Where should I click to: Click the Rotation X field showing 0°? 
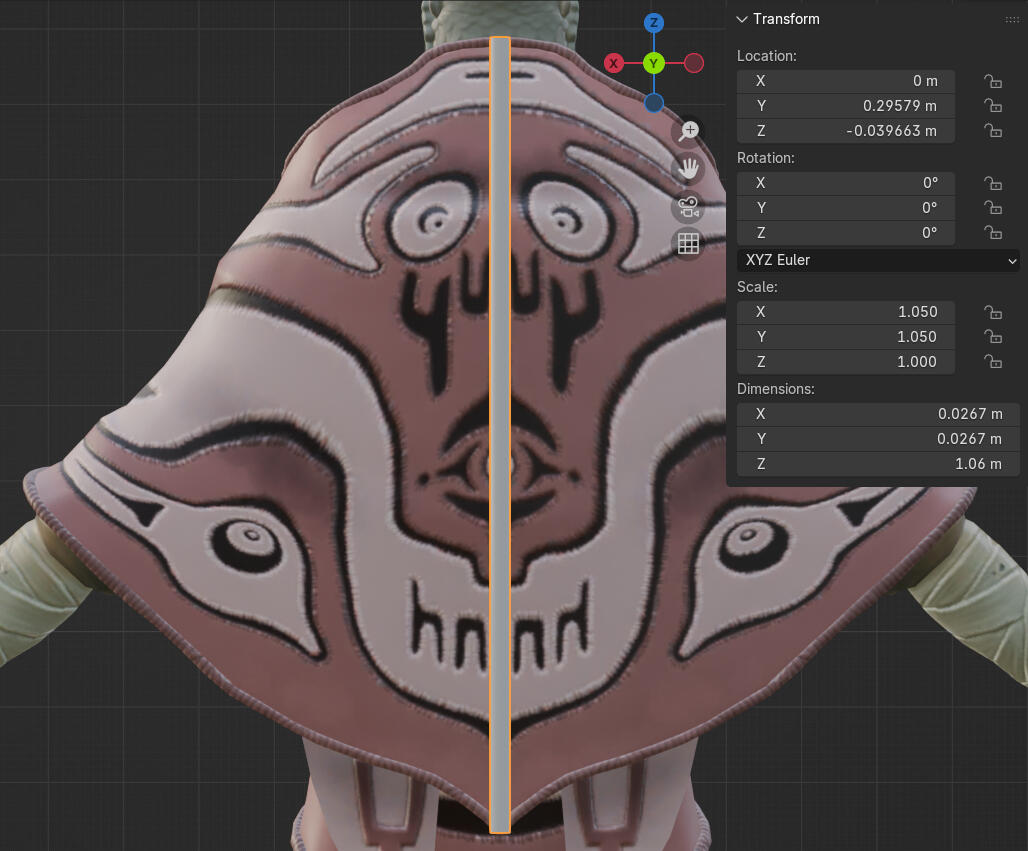click(845, 183)
